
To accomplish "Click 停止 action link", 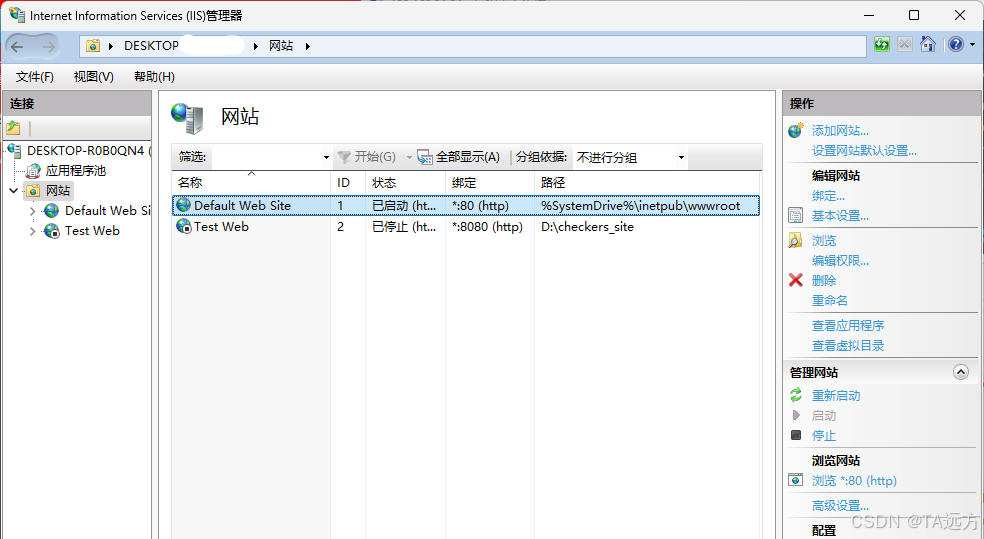I will click(824, 435).
